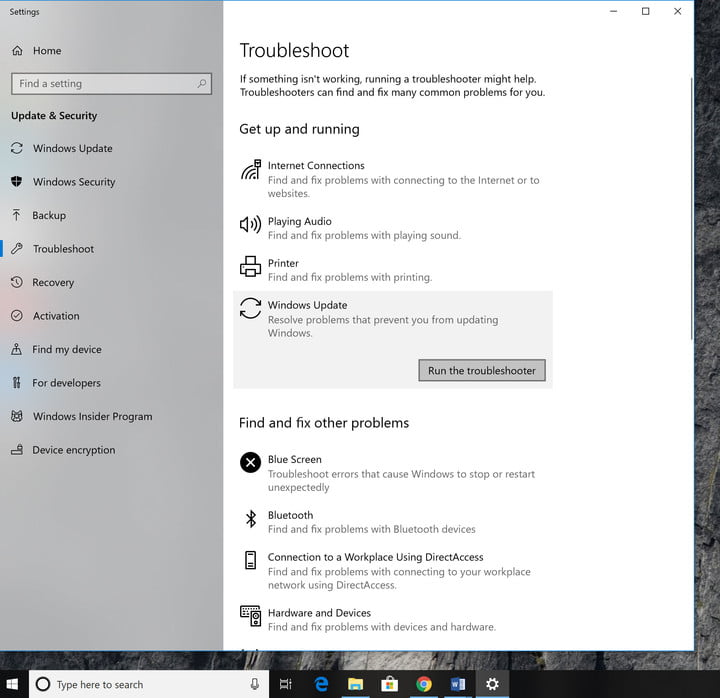Screen dimensions: 720x698
Task: Click the search magnifier in Find a setting
Action: (x=202, y=84)
